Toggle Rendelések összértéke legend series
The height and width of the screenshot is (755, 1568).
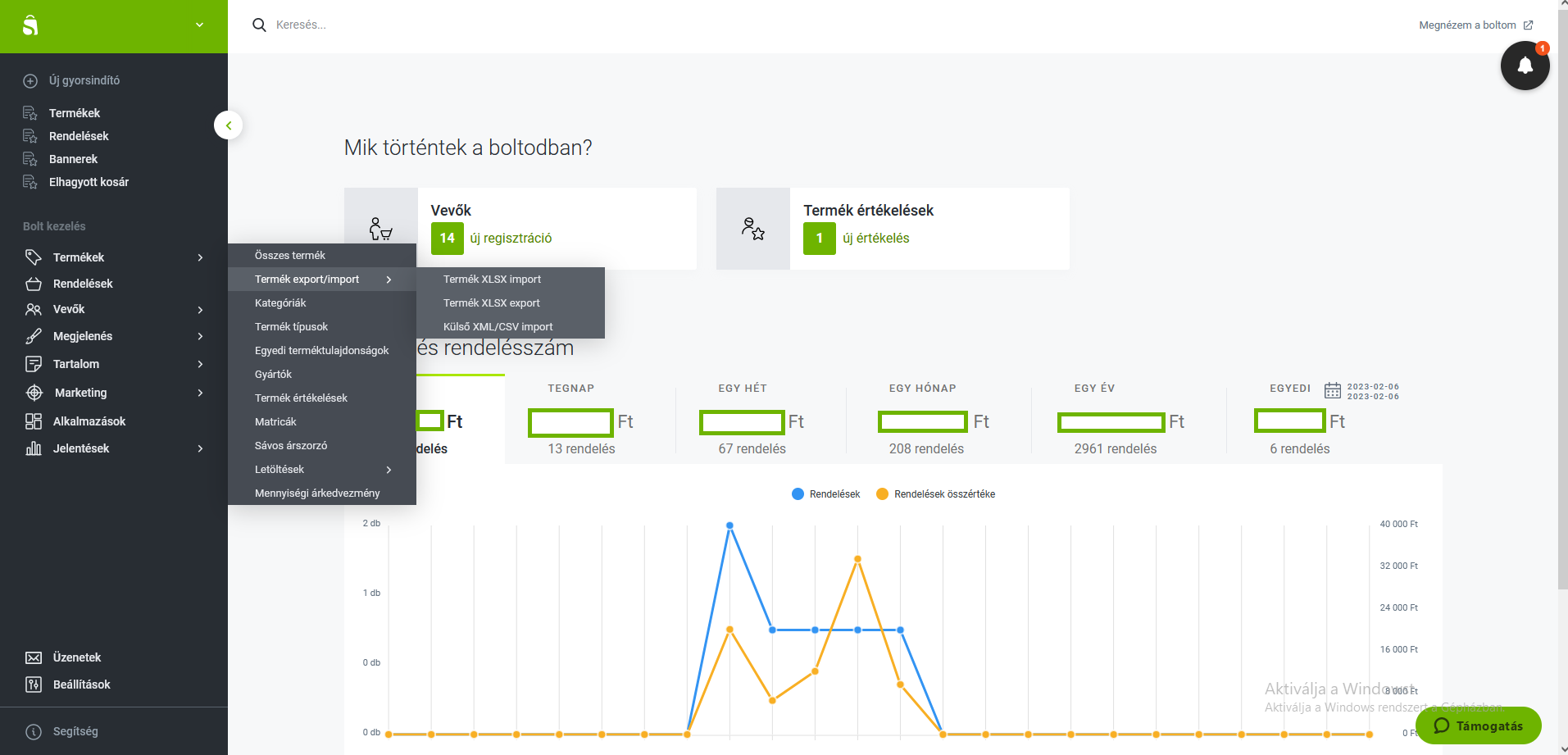[x=936, y=494]
